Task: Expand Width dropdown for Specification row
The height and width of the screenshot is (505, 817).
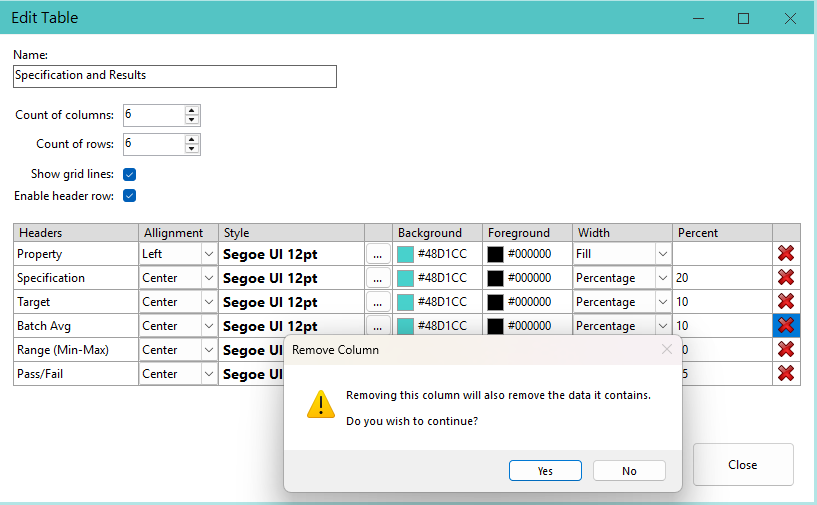Action: pos(662,278)
